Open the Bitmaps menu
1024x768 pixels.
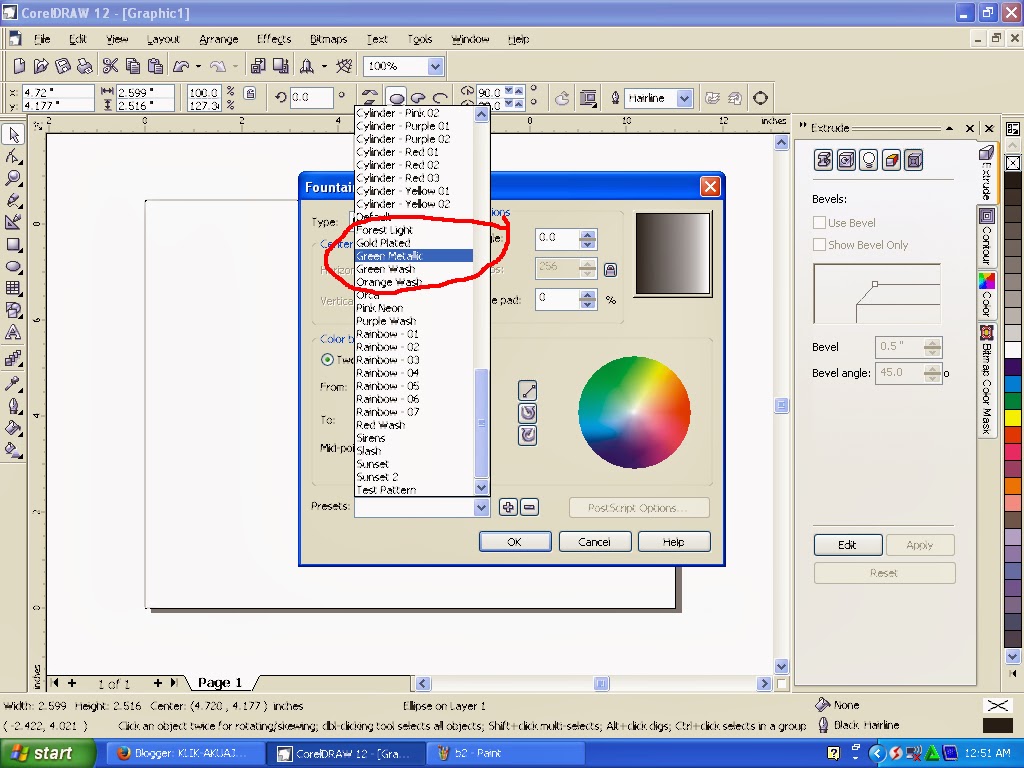[328, 39]
